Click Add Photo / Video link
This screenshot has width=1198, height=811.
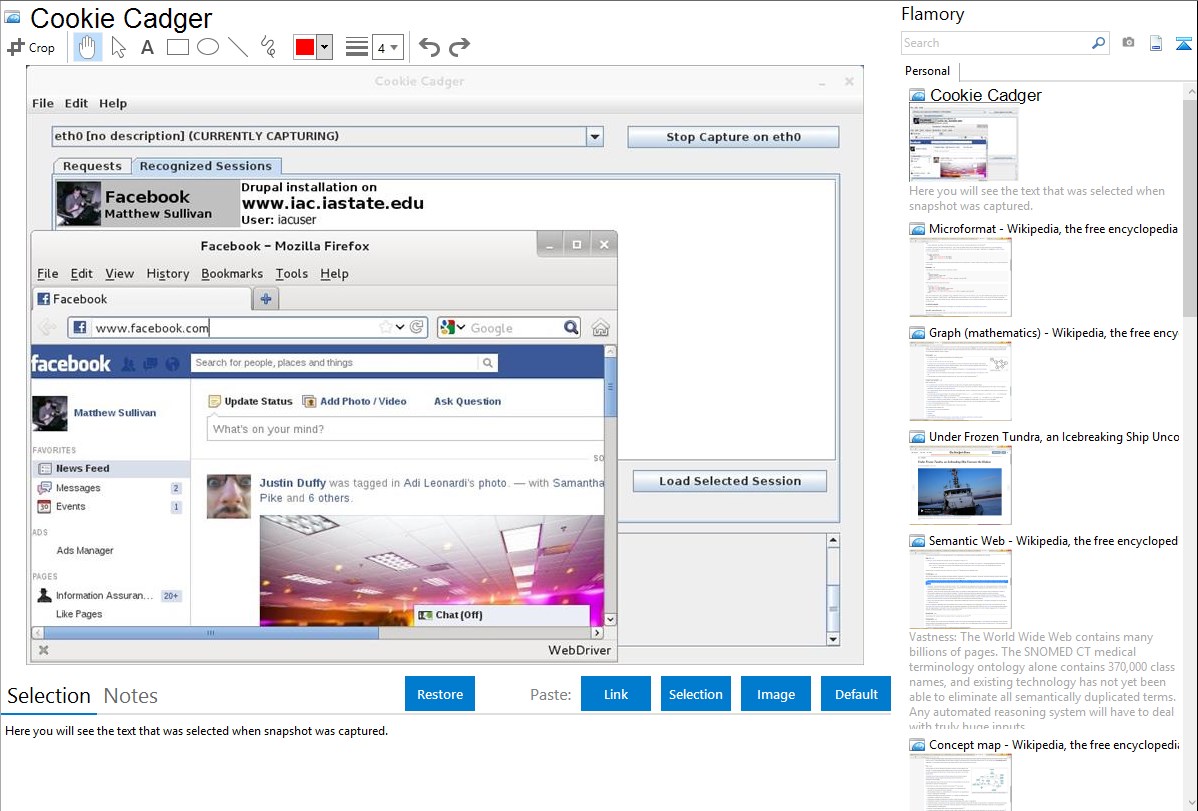[x=355, y=401]
